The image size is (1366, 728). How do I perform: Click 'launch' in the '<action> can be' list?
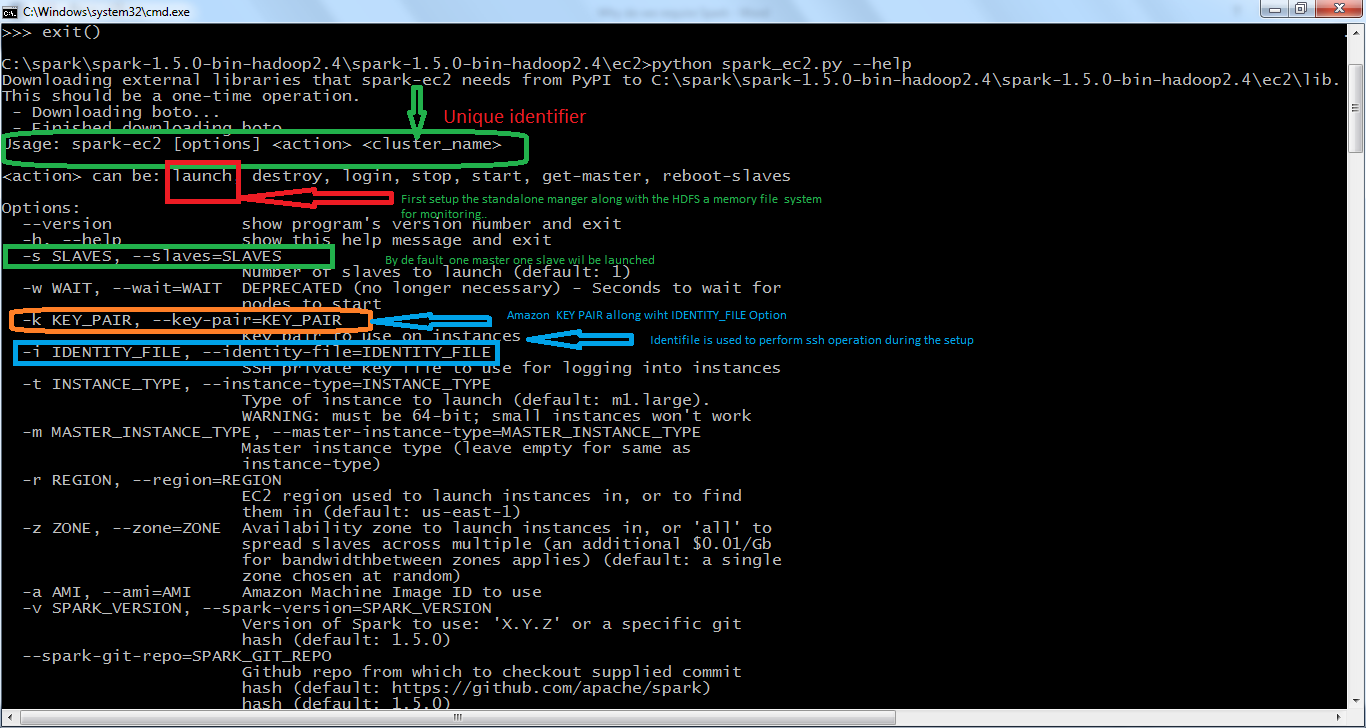pos(201,176)
